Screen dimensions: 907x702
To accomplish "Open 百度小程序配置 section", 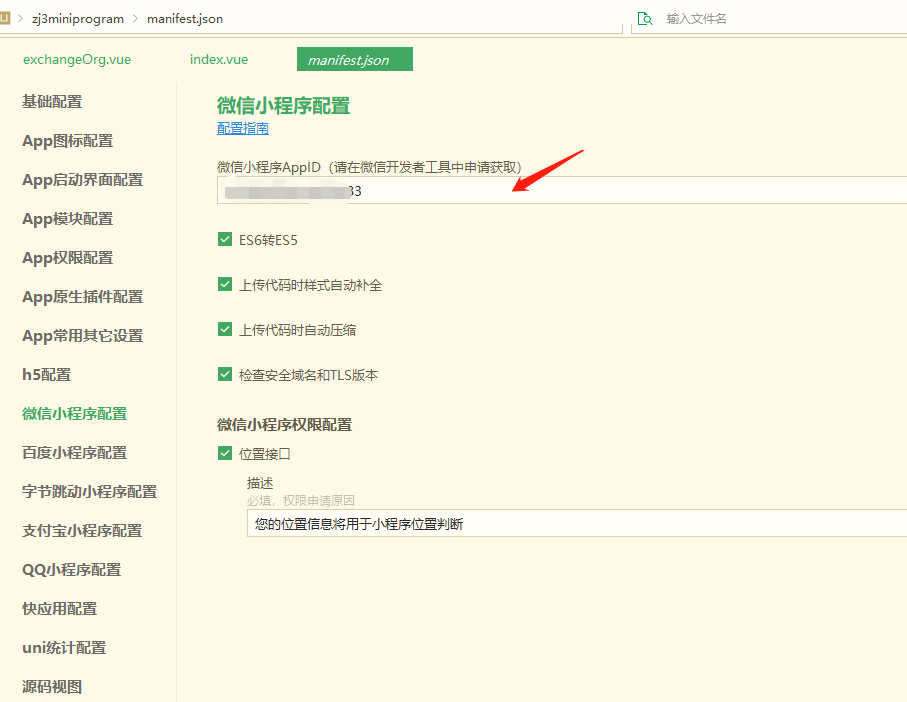I will [75, 453].
